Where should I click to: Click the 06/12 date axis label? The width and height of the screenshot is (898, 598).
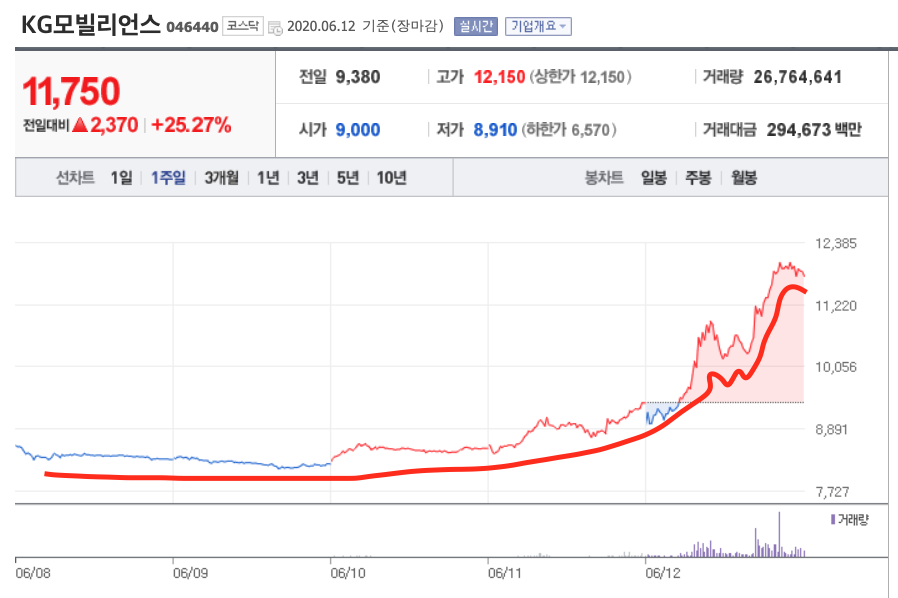pos(663,573)
